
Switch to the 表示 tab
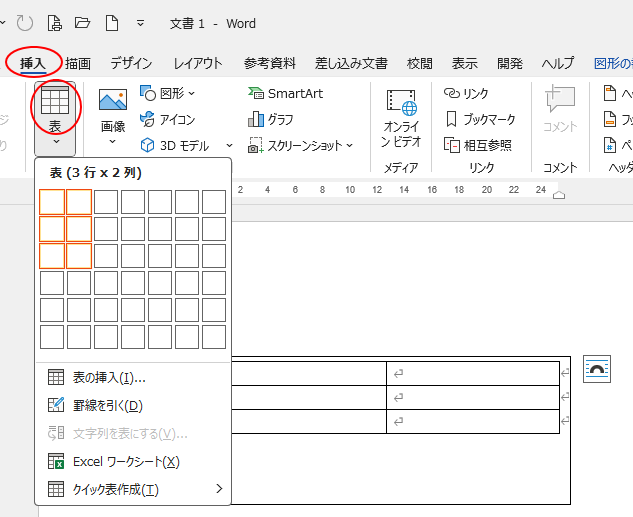tap(465, 63)
